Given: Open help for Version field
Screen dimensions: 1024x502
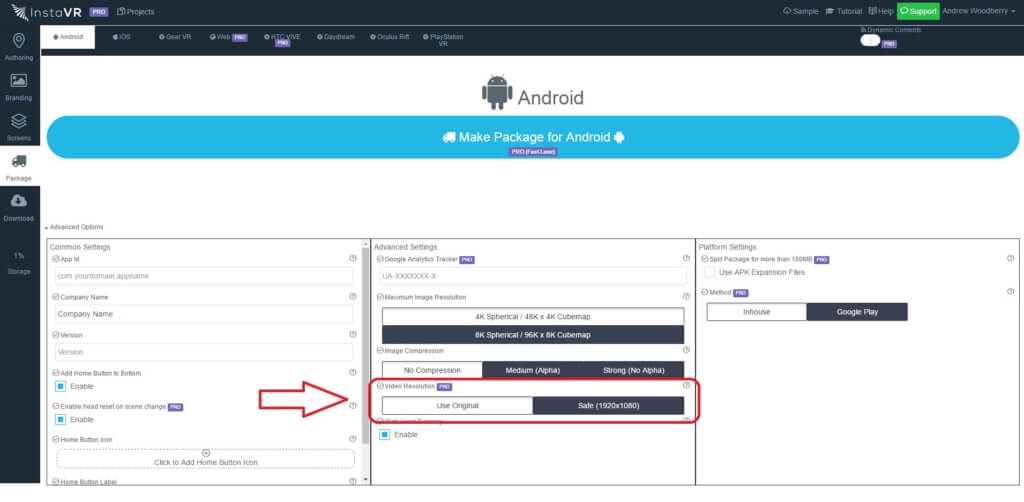Looking at the screenshot, I should click(x=353, y=334).
